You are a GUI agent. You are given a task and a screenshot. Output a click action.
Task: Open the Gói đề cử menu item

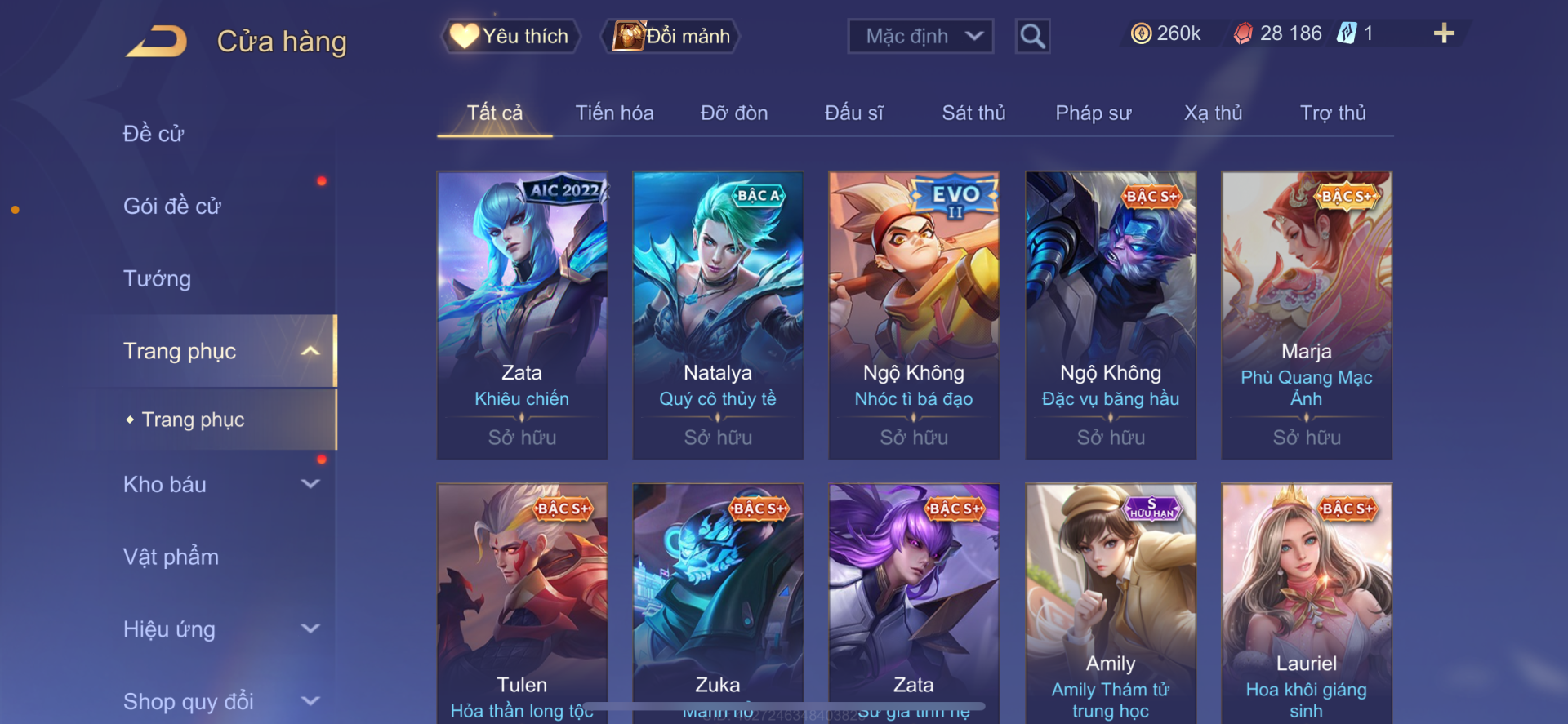172,206
